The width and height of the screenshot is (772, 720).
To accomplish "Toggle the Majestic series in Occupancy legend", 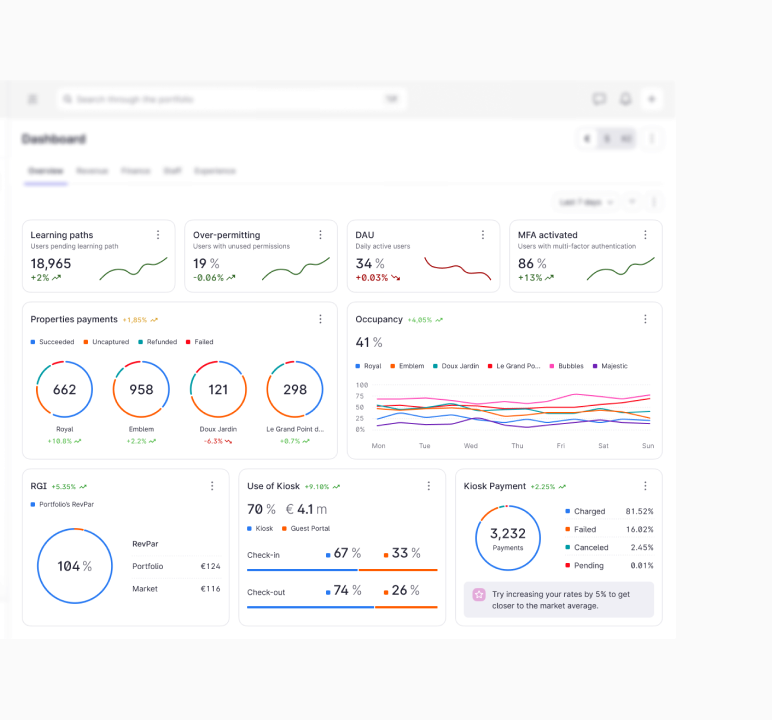I will tap(610, 366).
